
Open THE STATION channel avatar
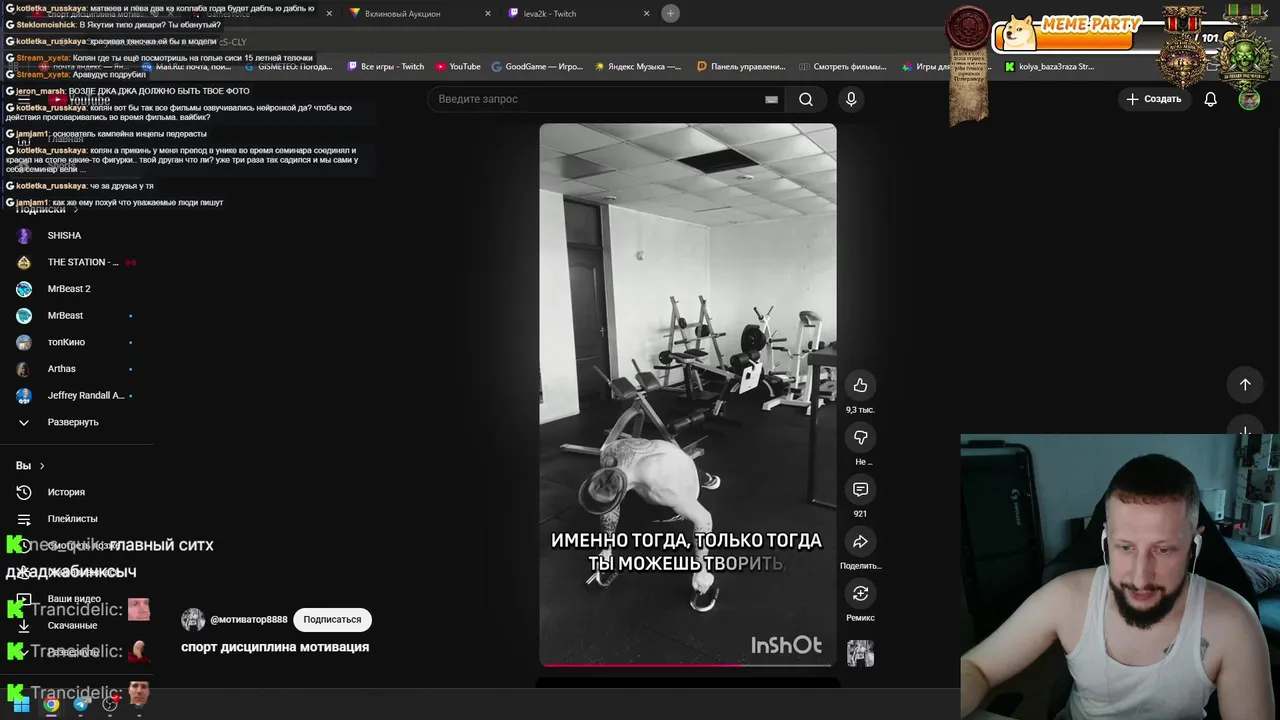coord(24,262)
